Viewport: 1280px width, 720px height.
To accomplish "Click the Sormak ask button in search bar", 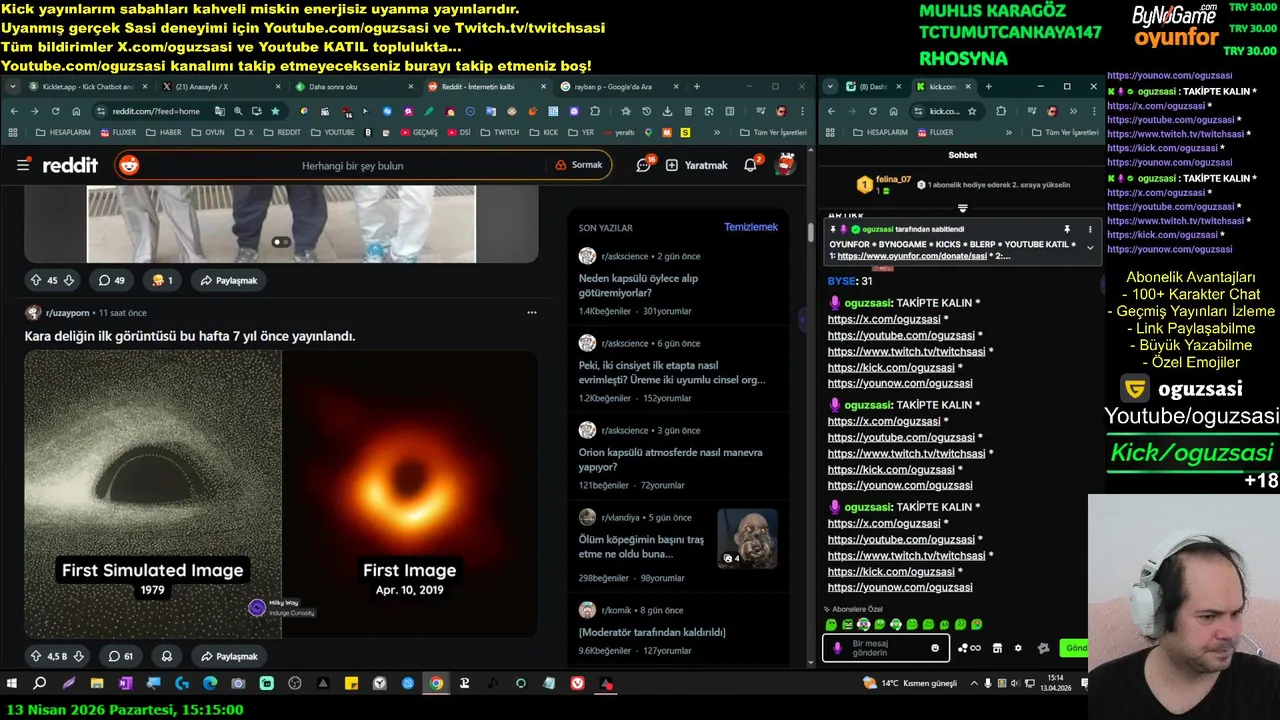I will click(579, 165).
